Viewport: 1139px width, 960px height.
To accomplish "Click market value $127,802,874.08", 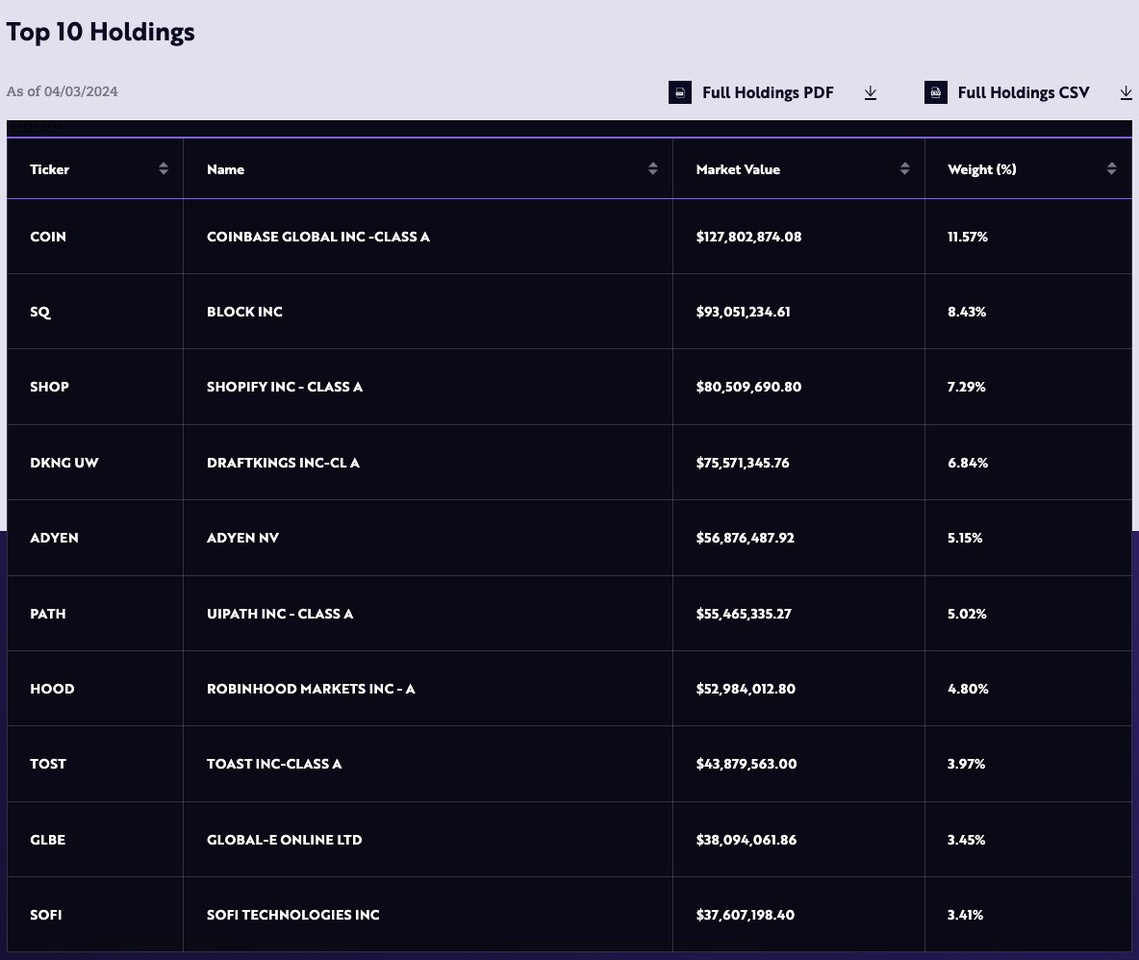I will pos(749,237).
